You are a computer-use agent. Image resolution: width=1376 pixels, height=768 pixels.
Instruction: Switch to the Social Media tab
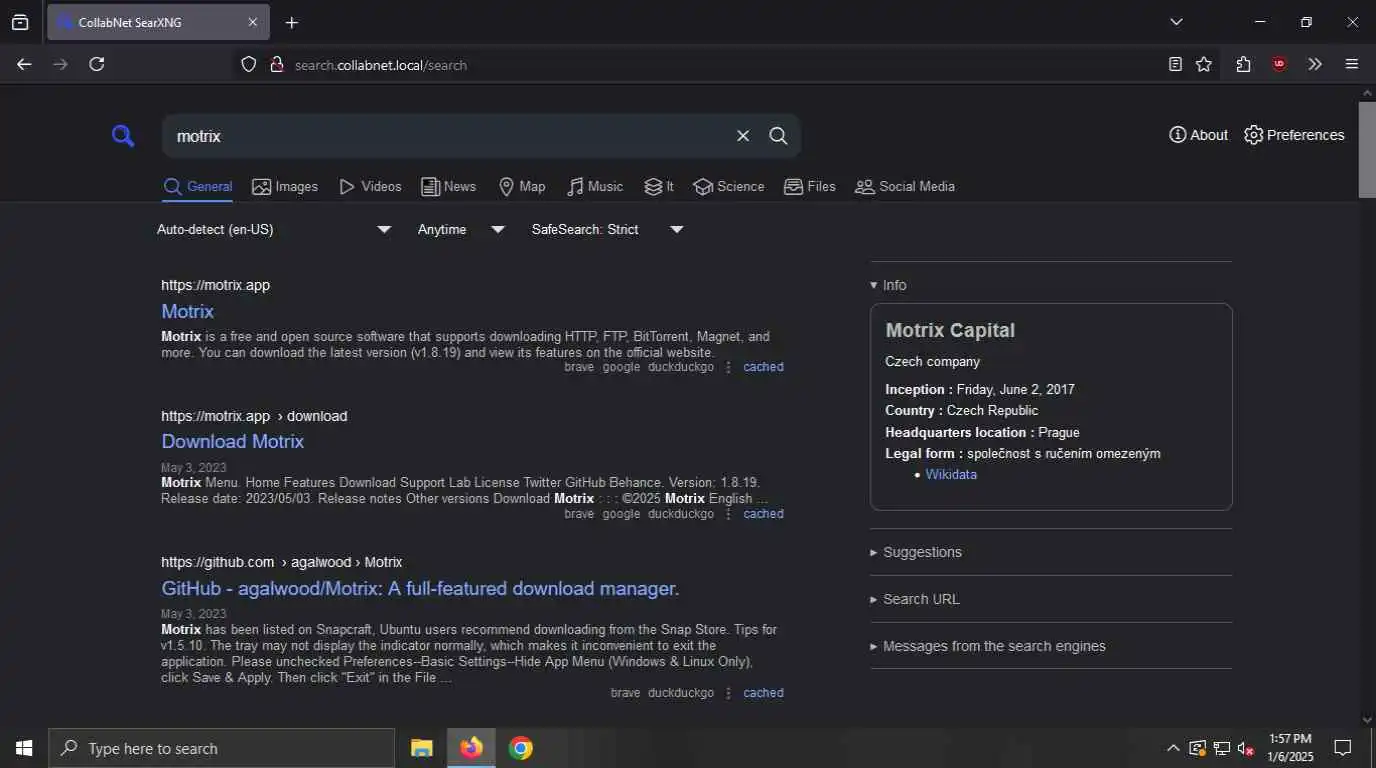905,187
